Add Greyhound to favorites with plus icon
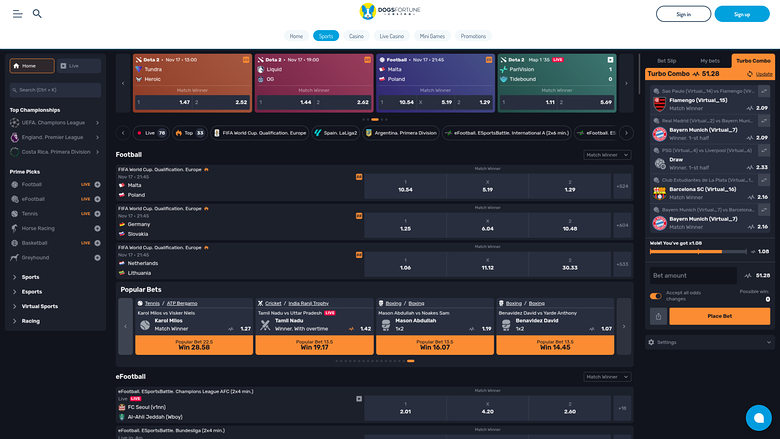The height and width of the screenshot is (439, 780). click(x=97, y=257)
